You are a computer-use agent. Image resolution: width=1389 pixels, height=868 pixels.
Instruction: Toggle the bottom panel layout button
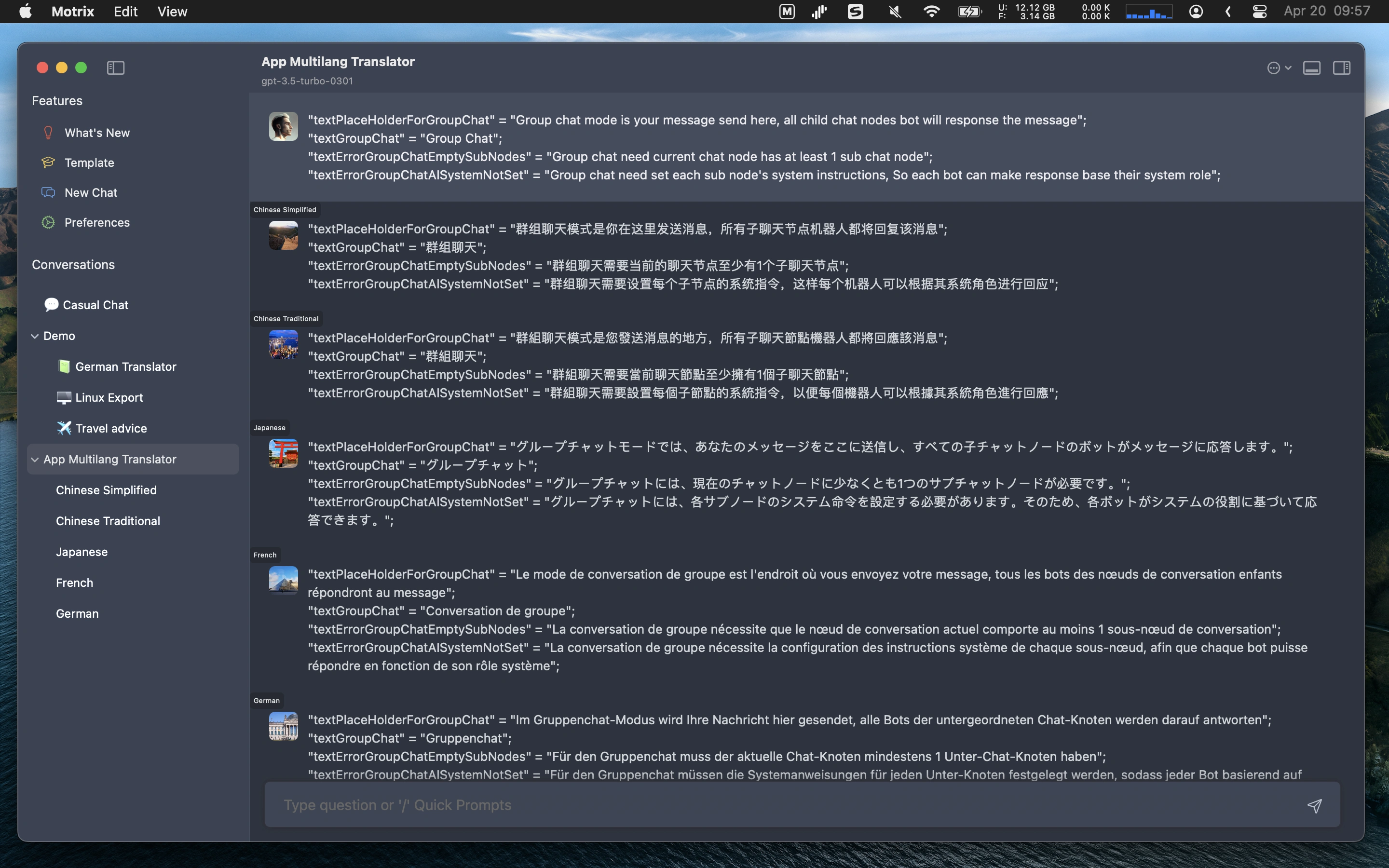click(1311, 68)
